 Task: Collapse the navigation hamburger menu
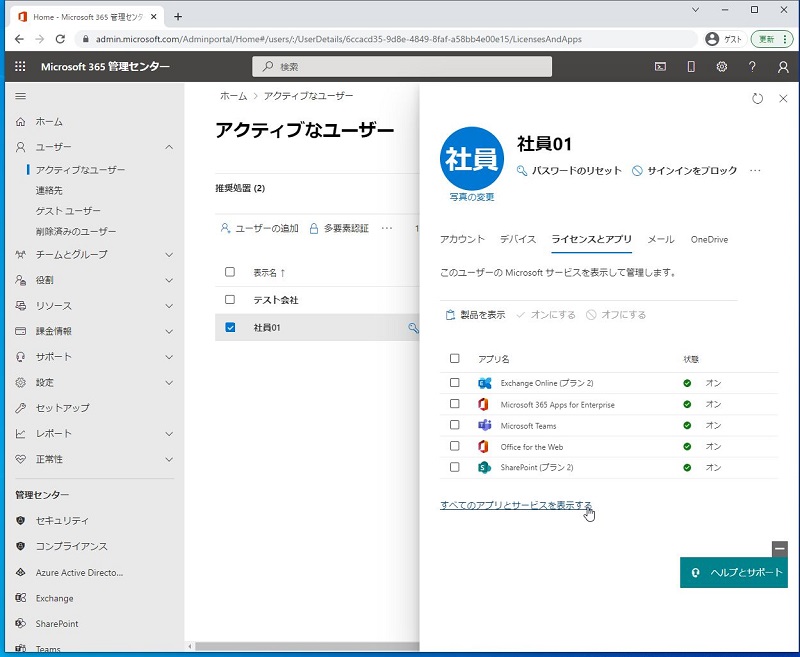[20, 96]
